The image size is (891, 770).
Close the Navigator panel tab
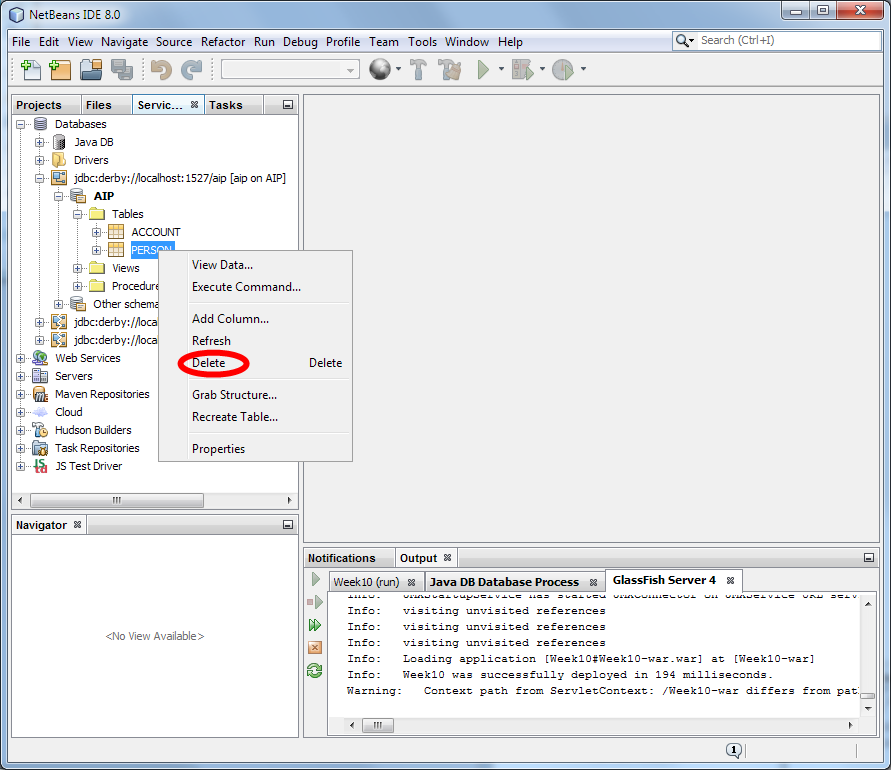click(x=77, y=525)
